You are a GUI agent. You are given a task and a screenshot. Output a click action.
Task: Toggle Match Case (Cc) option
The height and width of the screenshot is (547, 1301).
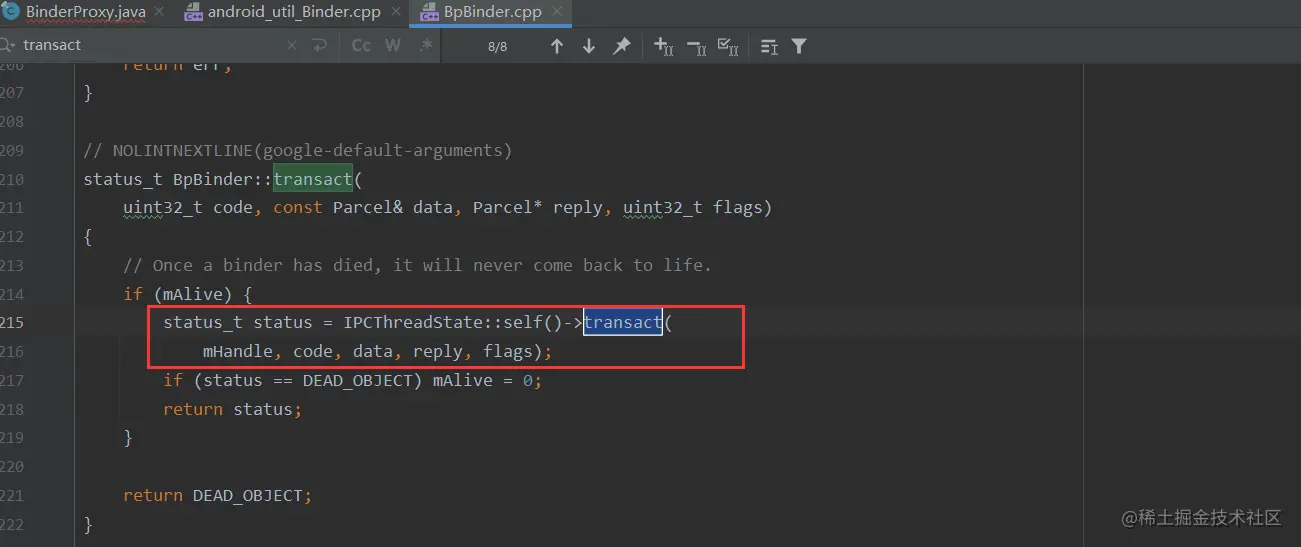362,45
